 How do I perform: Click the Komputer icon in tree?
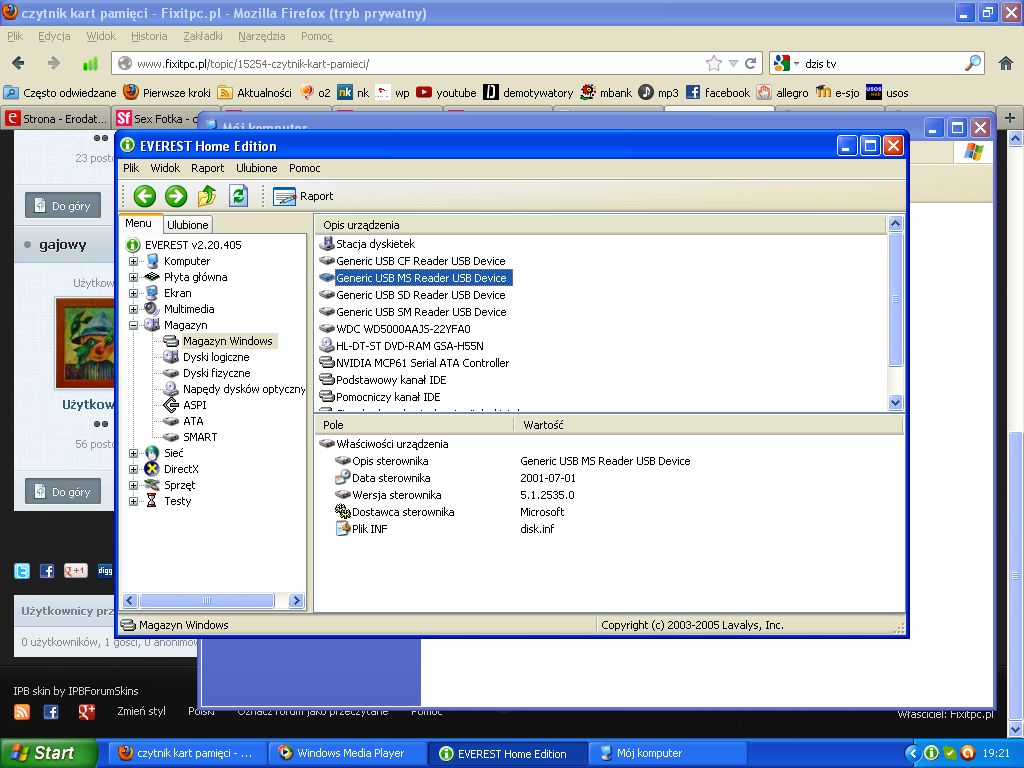152,261
